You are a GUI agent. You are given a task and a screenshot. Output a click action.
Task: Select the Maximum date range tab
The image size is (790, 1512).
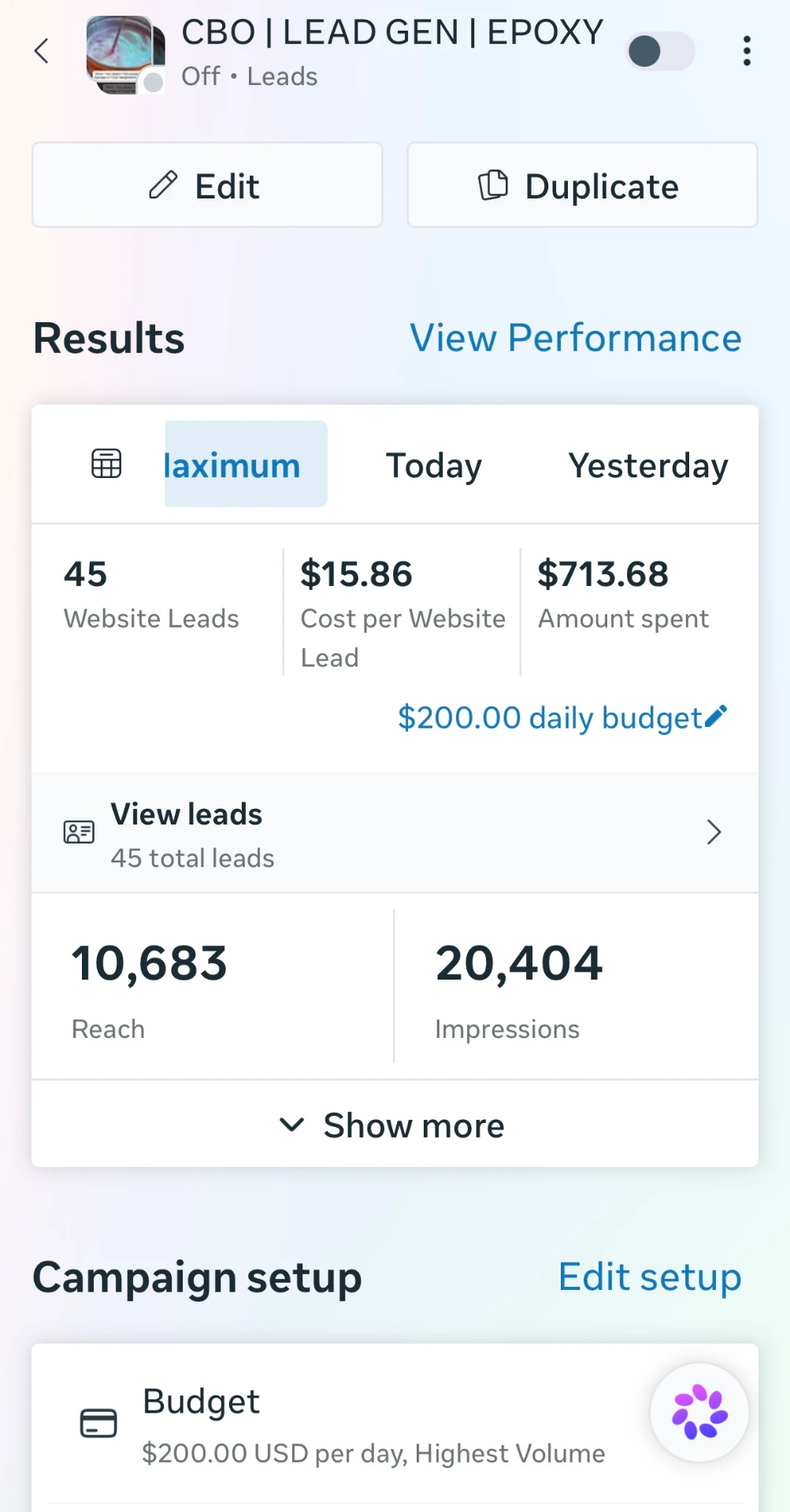coord(246,464)
